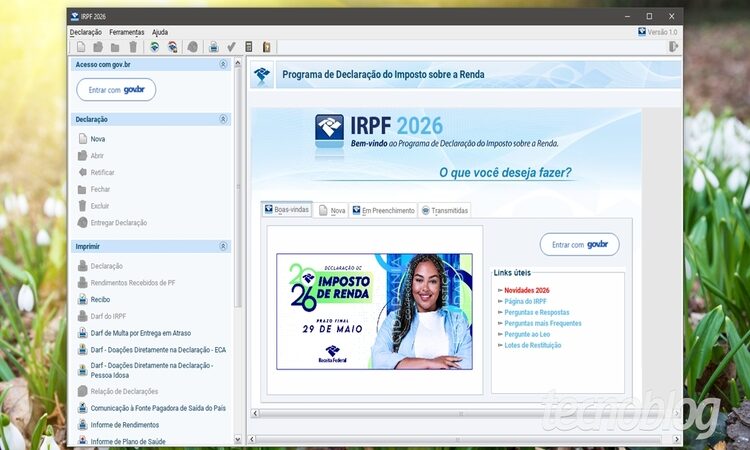
Task: Click the printer icon in the toolbar
Action: click(213, 46)
